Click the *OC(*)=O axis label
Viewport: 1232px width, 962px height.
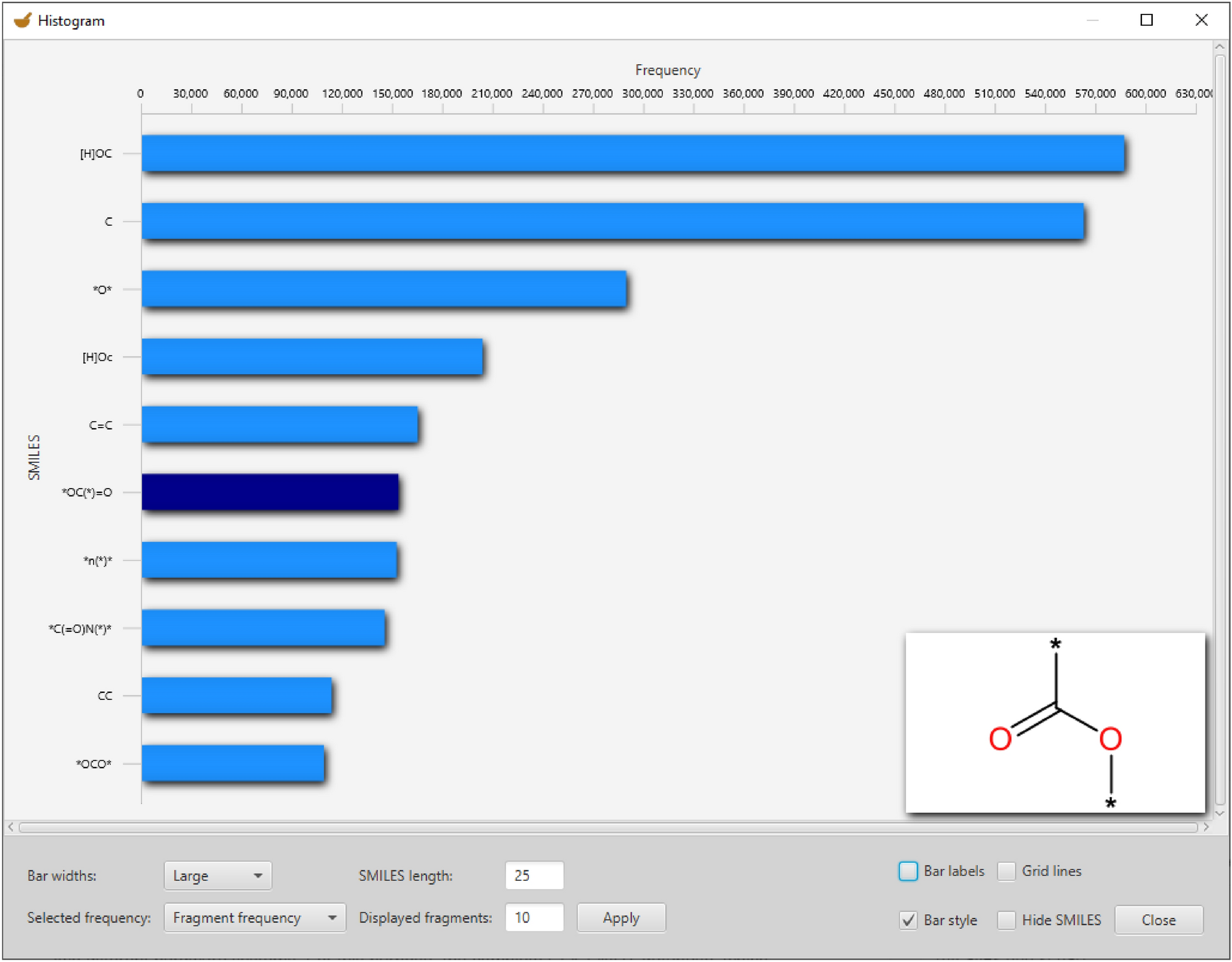87,492
